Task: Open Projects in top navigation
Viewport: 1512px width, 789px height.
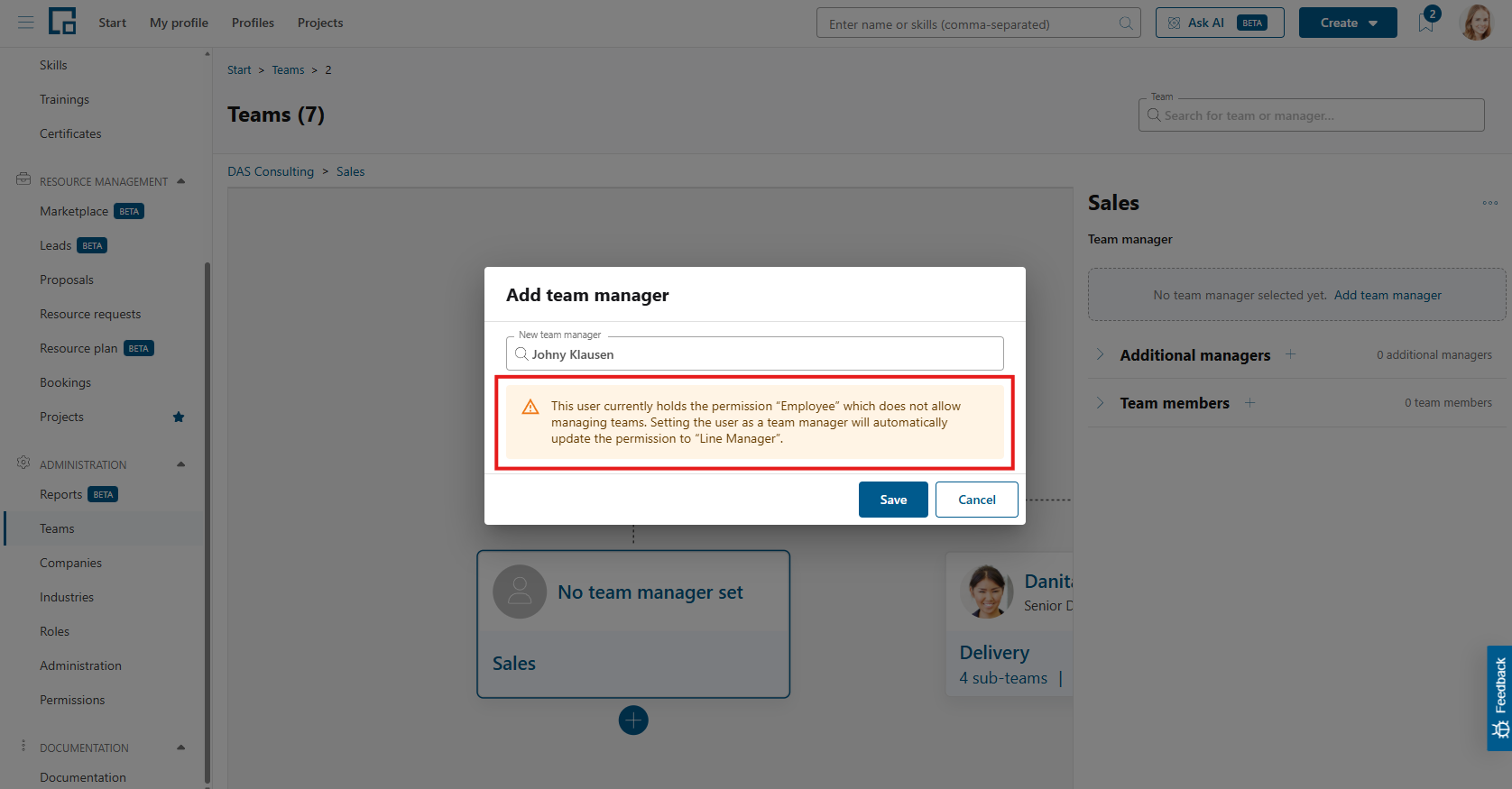Action: coord(320,23)
